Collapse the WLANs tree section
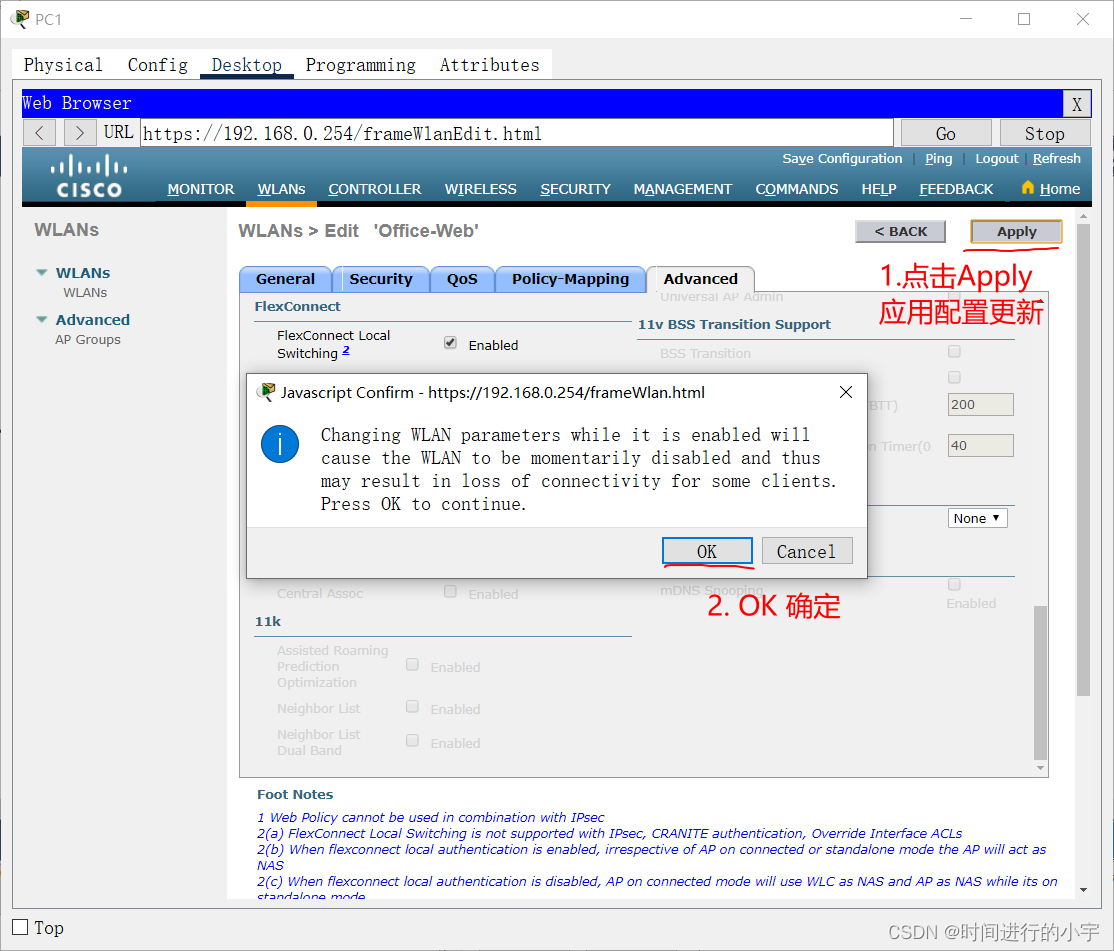 (42, 273)
